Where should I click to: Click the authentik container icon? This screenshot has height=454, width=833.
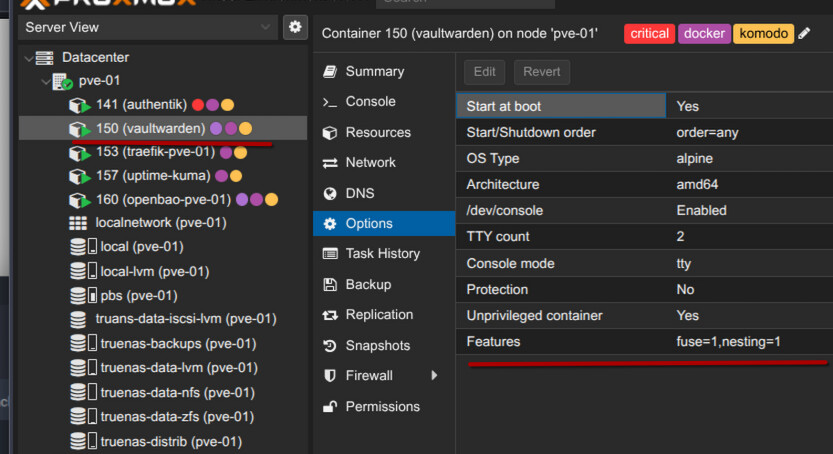pyautogui.click(x=79, y=105)
